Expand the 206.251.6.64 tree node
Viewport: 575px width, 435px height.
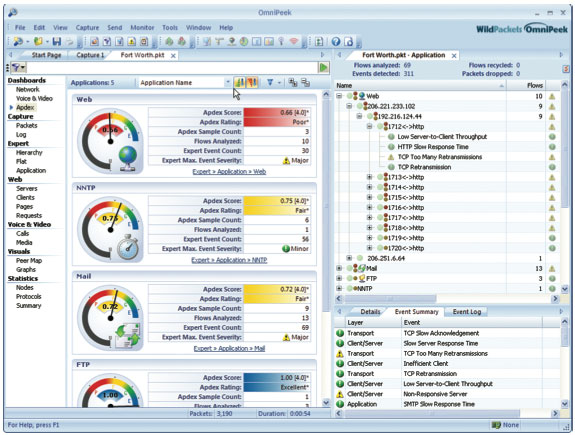pos(349,258)
